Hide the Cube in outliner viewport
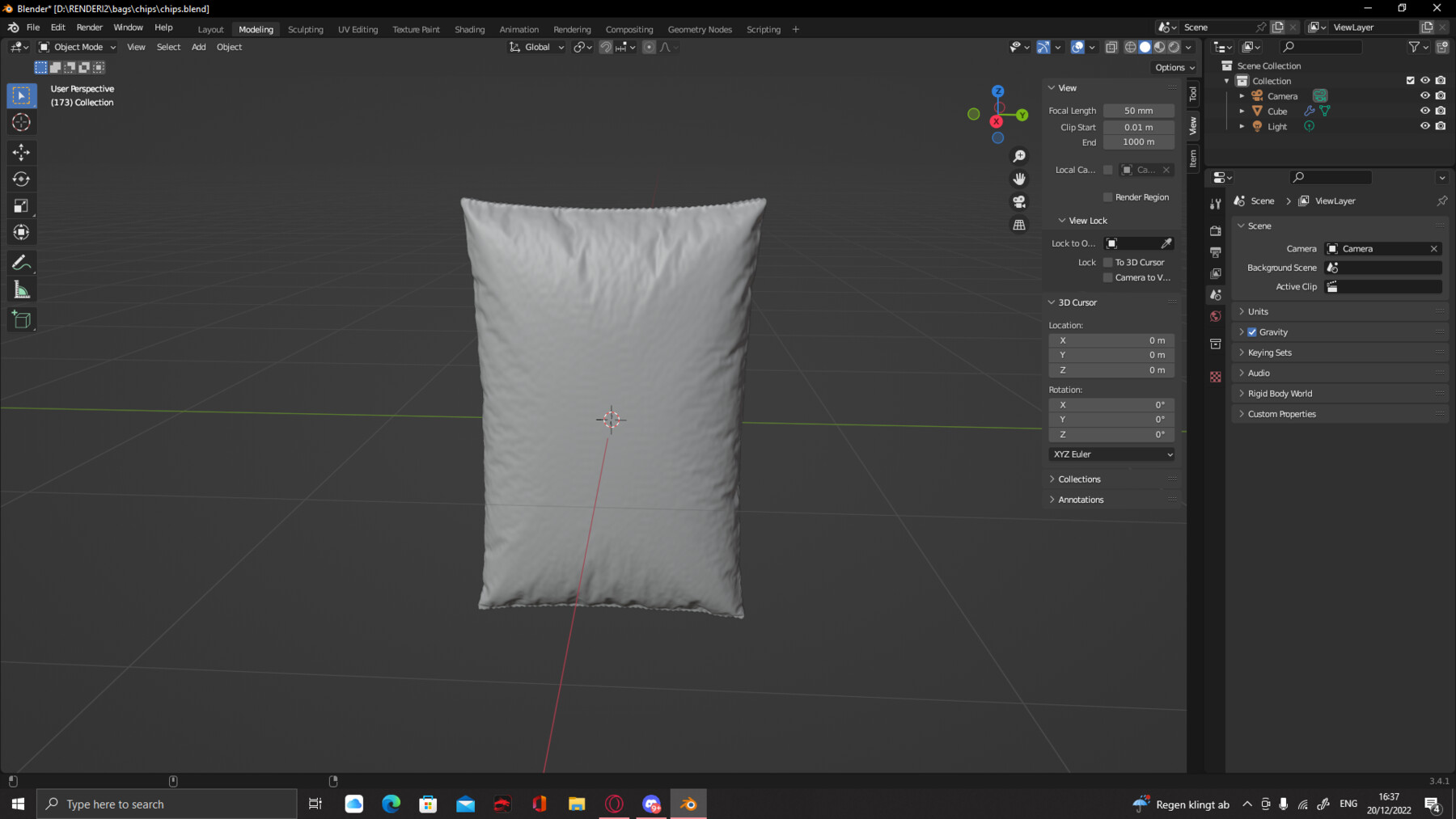The image size is (1456, 819). (1424, 111)
